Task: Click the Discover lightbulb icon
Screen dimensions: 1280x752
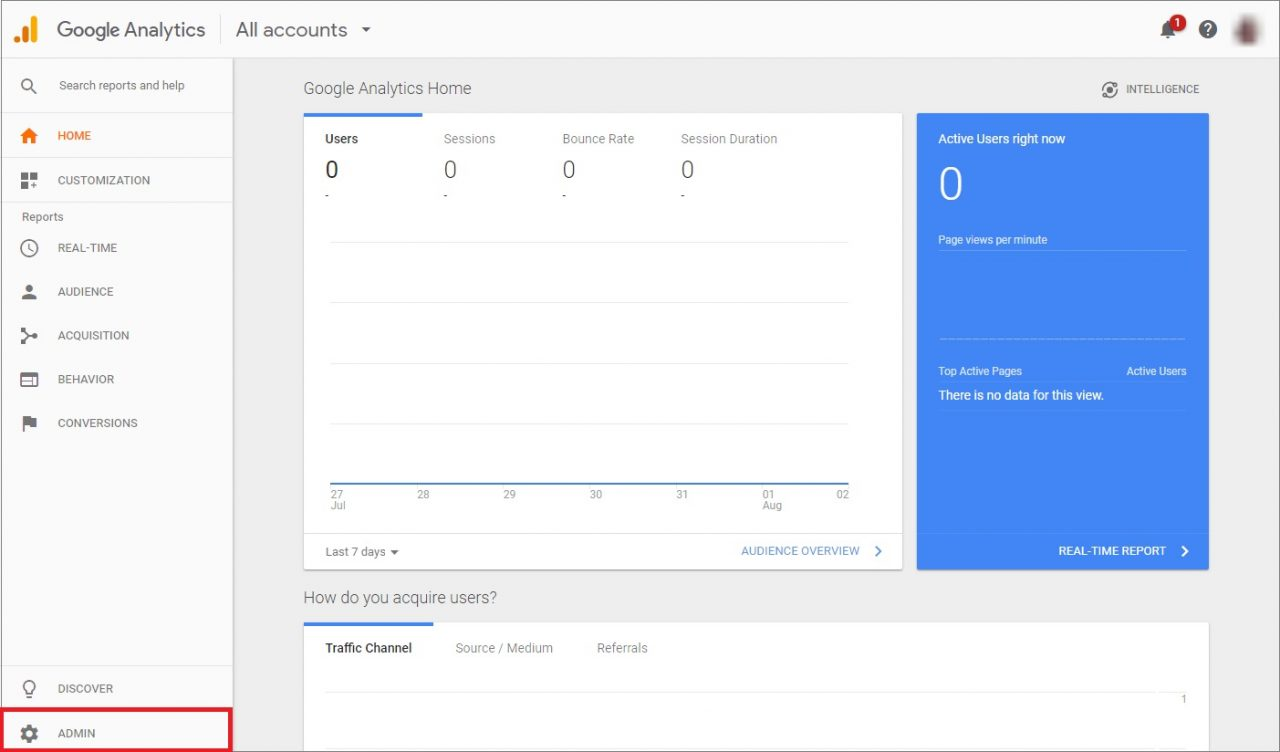Action: tap(29, 689)
